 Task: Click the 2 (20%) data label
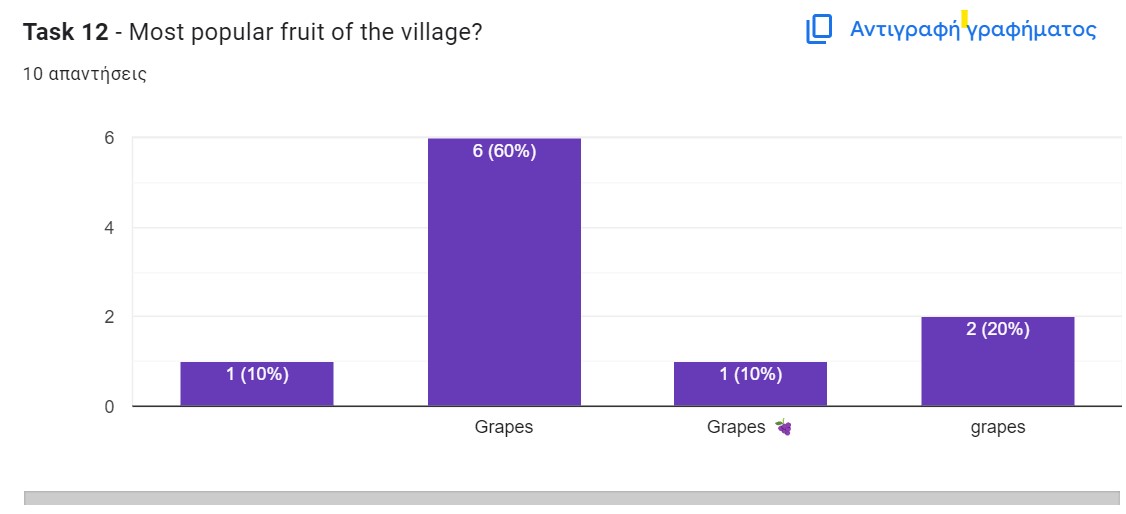[997, 329]
